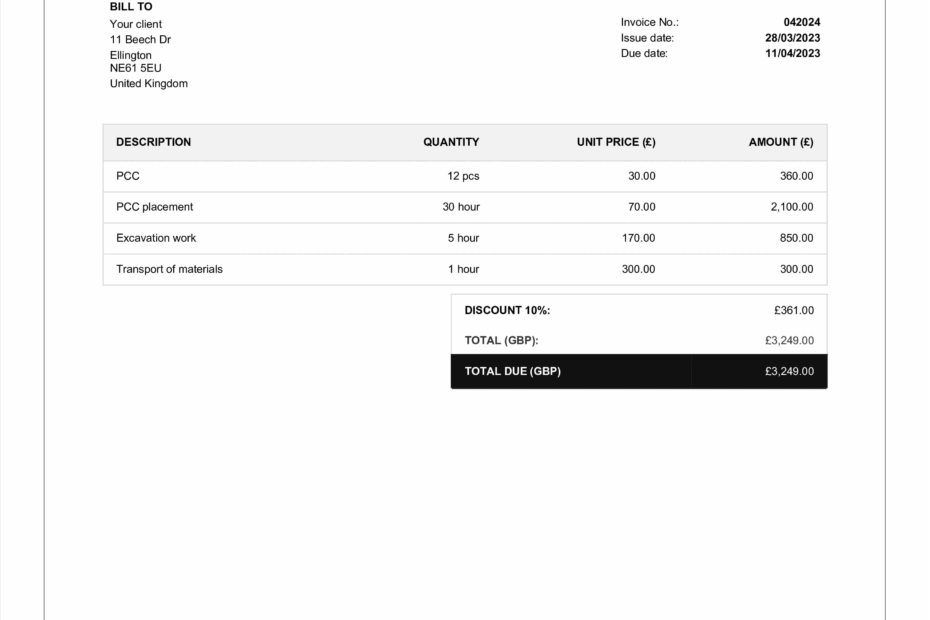Click the issue date 28/03/2023

click(x=792, y=37)
